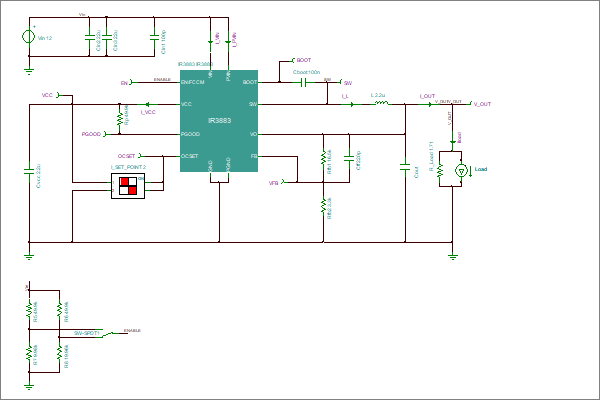Select resistor R5 symbol
Image resolution: width=600 pixels, height=400 pixels.
pyautogui.click(x=29, y=309)
